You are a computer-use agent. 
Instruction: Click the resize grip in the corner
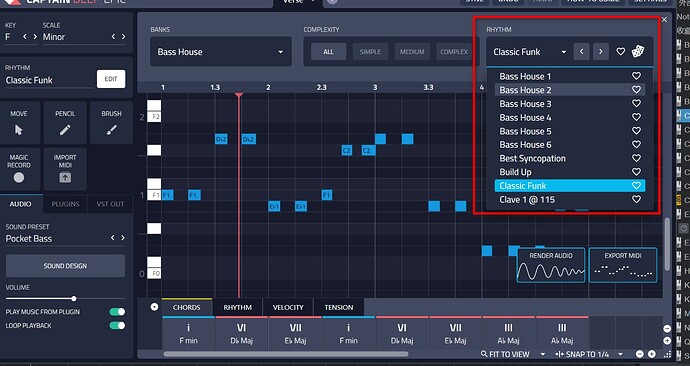click(x=668, y=354)
